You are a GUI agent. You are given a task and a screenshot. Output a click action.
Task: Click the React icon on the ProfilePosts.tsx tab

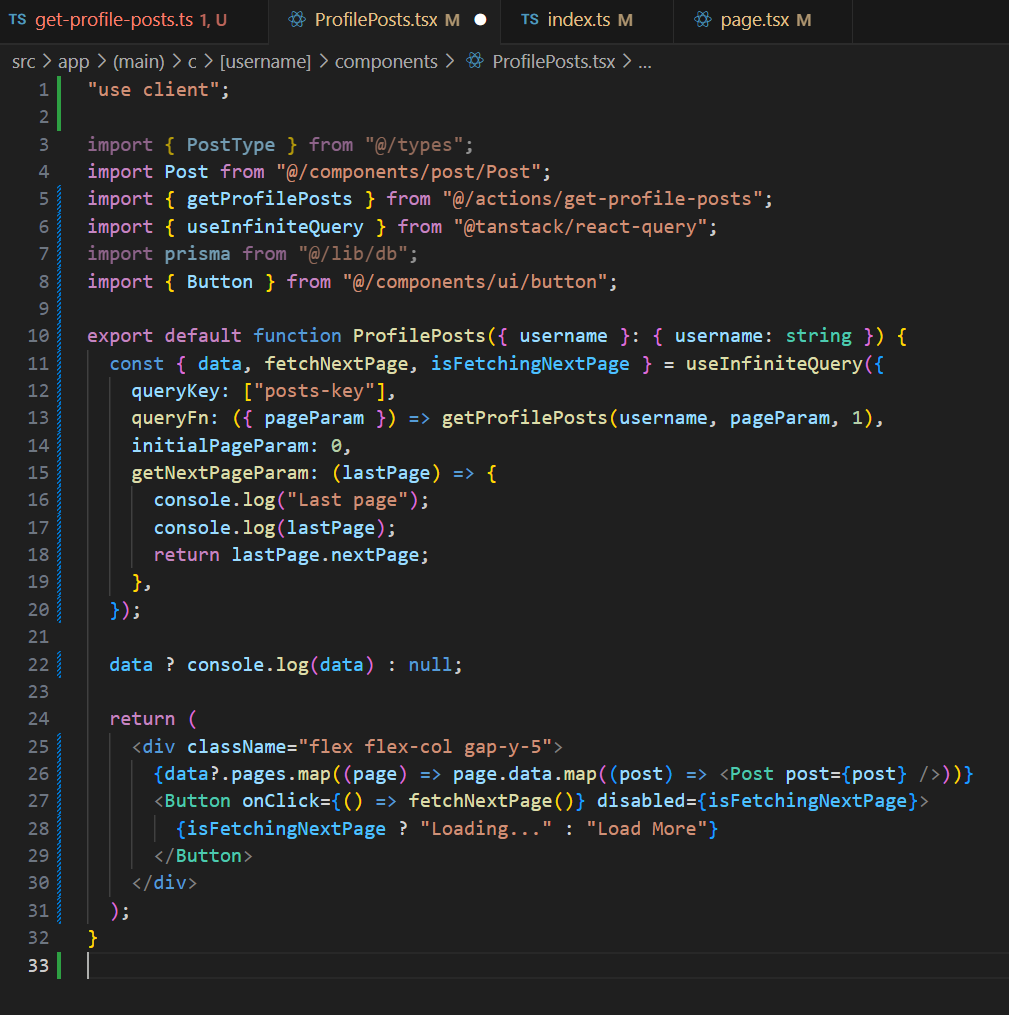(x=297, y=20)
